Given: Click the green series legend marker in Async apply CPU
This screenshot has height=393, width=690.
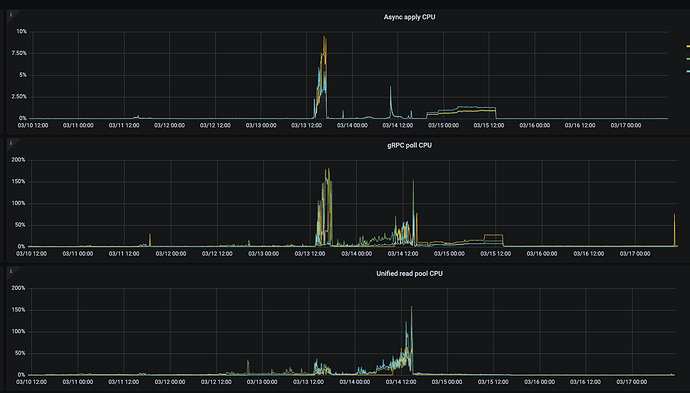Looking at the screenshot, I should 688,59.
